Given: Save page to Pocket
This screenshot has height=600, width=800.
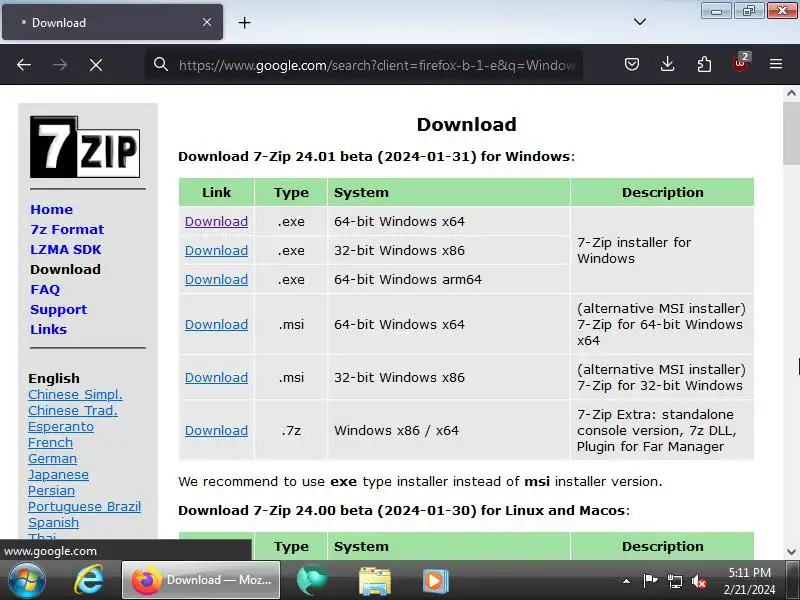Looking at the screenshot, I should (x=632, y=64).
